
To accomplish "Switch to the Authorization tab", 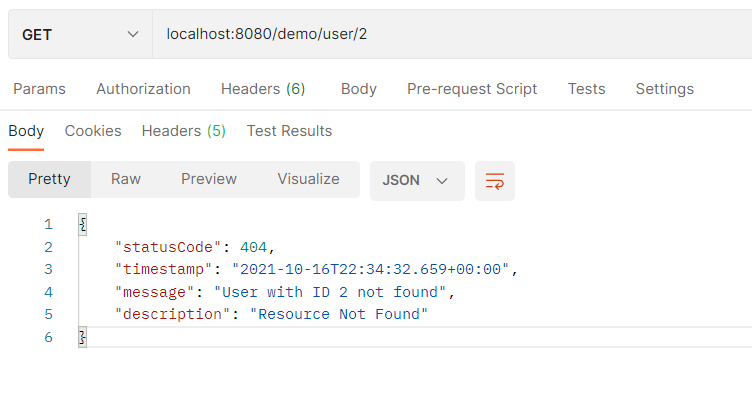I will click(143, 89).
